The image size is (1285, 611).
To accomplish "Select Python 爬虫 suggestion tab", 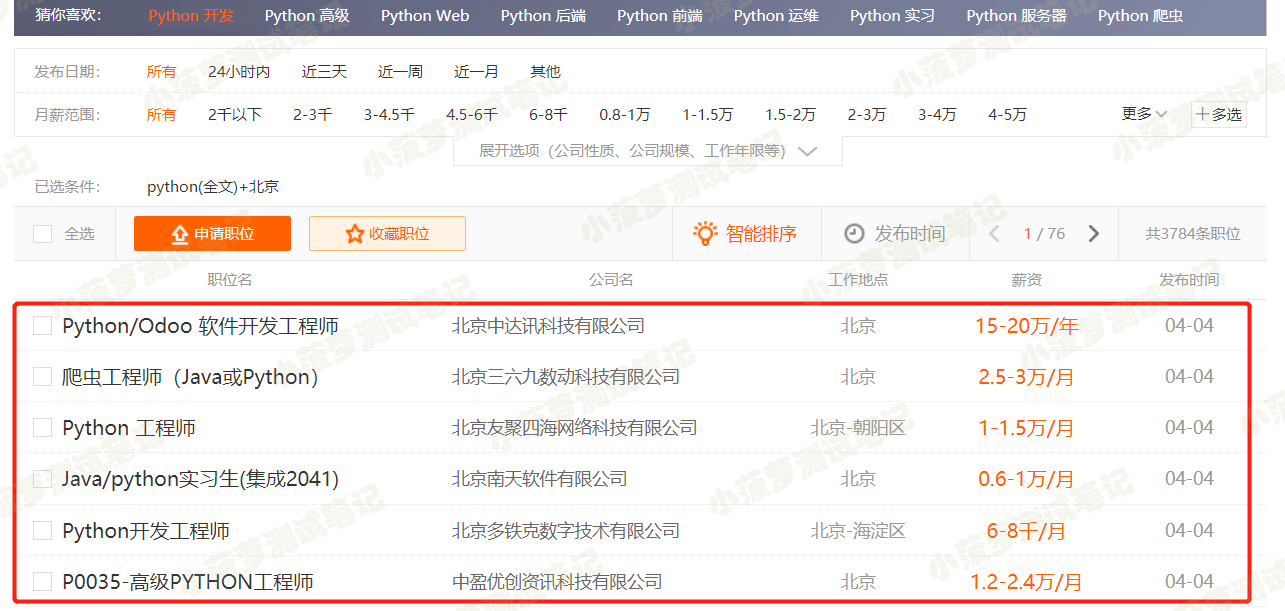I will [1140, 16].
